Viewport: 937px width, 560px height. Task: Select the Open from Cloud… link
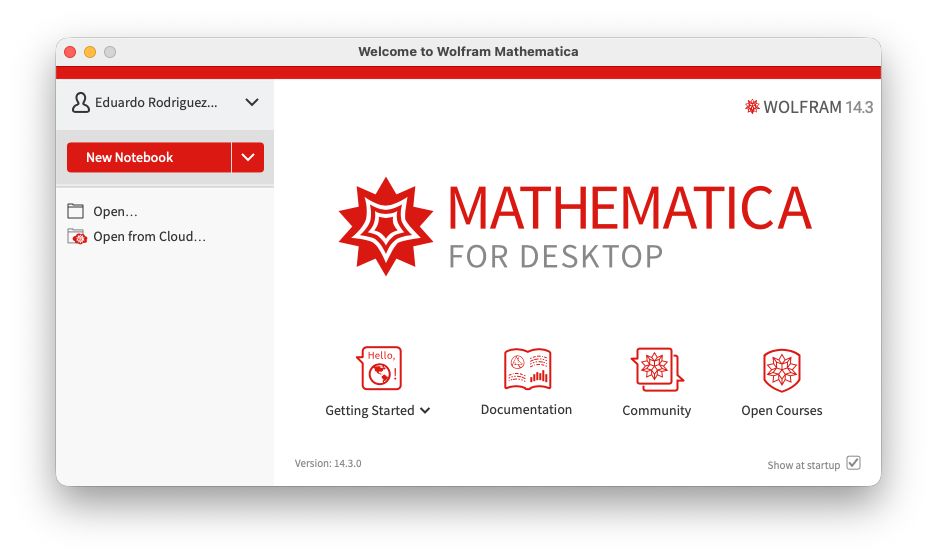point(149,237)
